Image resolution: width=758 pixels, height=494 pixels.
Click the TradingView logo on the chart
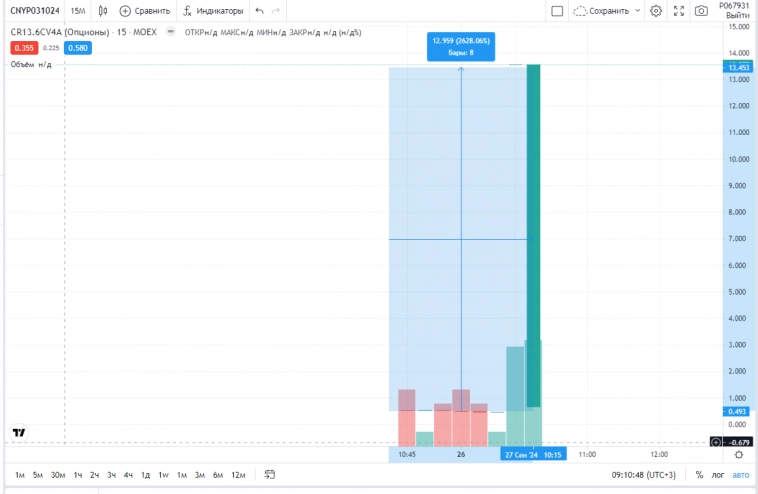click(19, 433)
